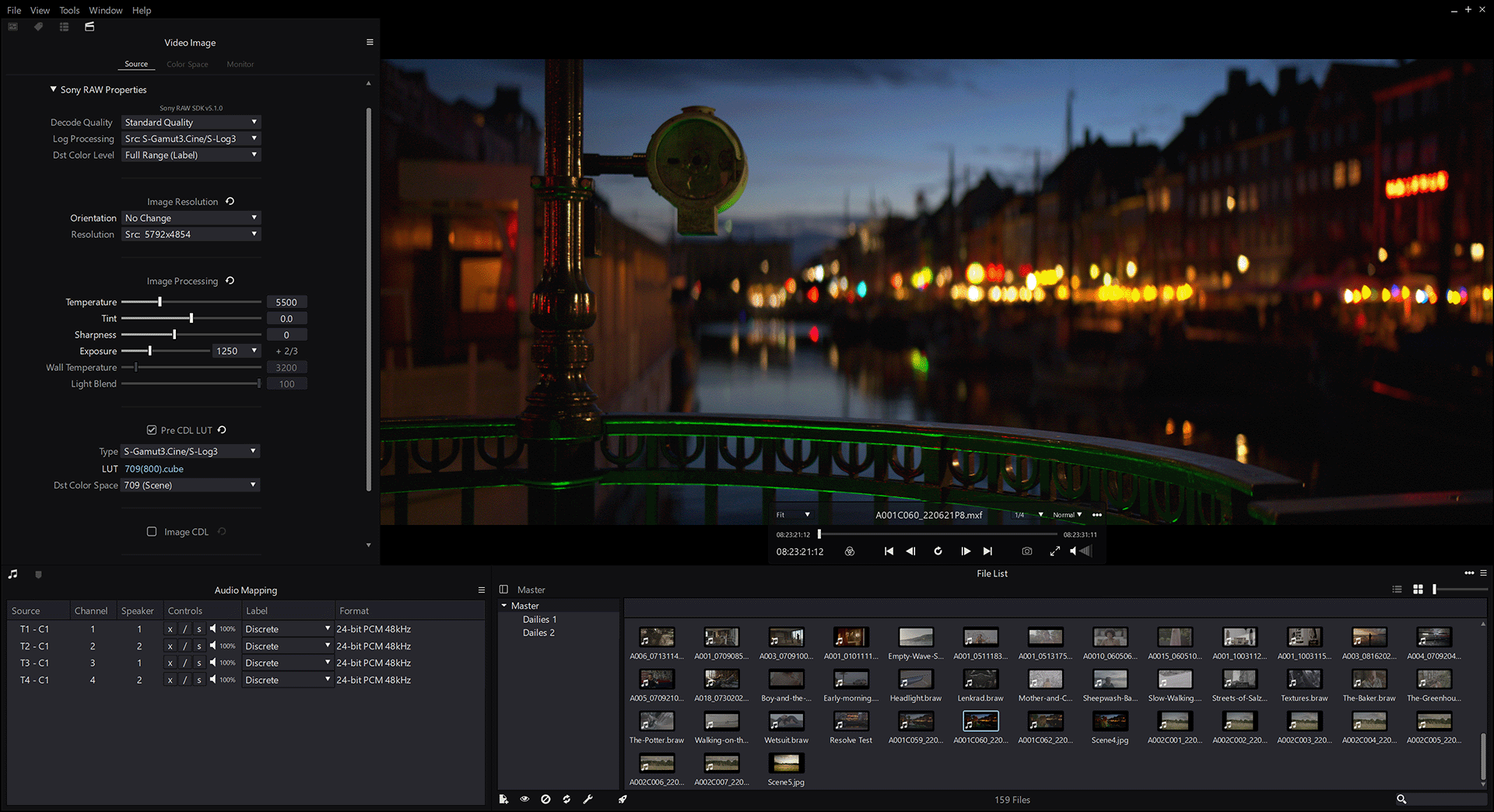Click the rocket icon in File List footer
The height and width of the screenshot is (812, 1494).
click(x=622, y=799)
